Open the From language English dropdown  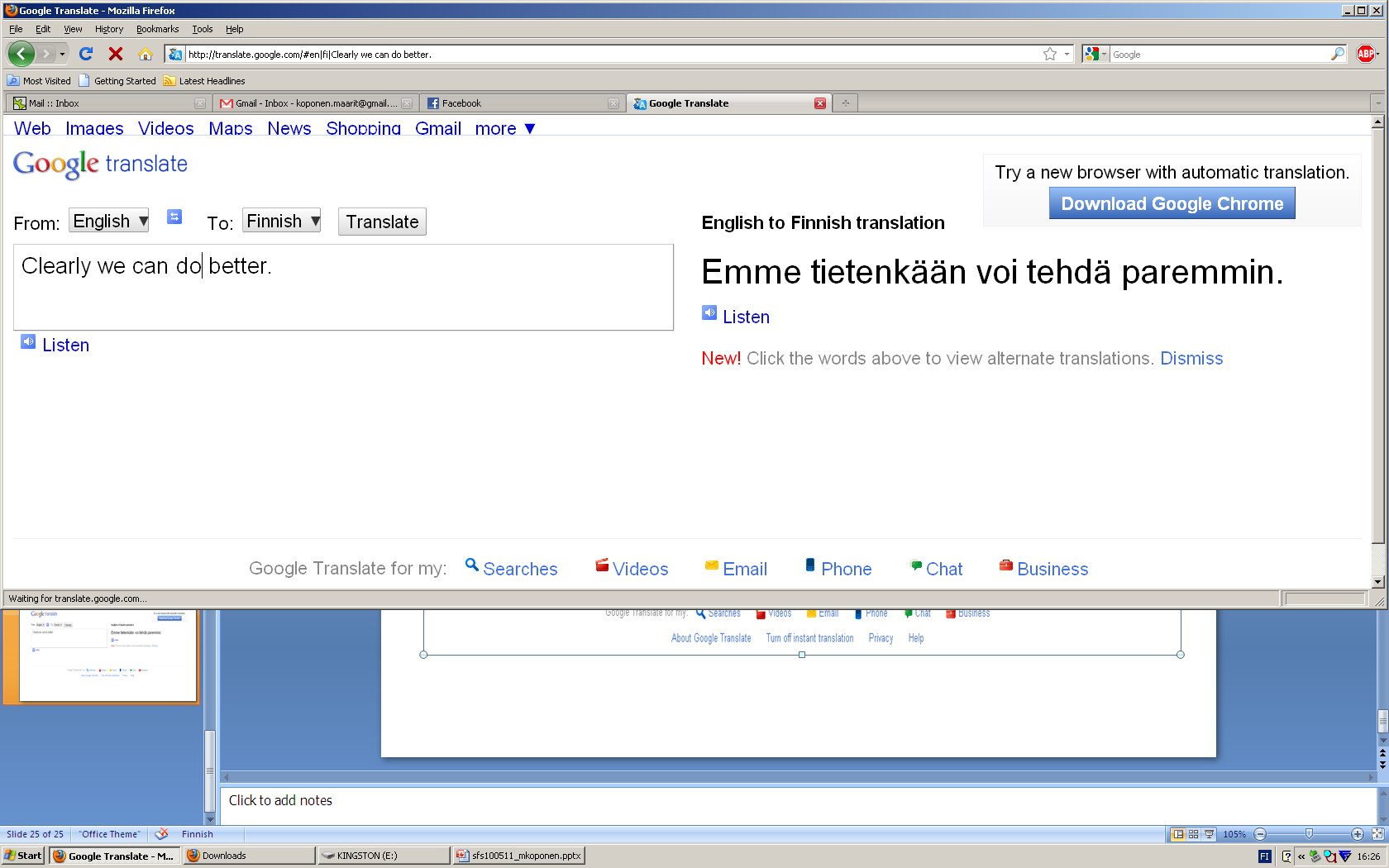109,221
